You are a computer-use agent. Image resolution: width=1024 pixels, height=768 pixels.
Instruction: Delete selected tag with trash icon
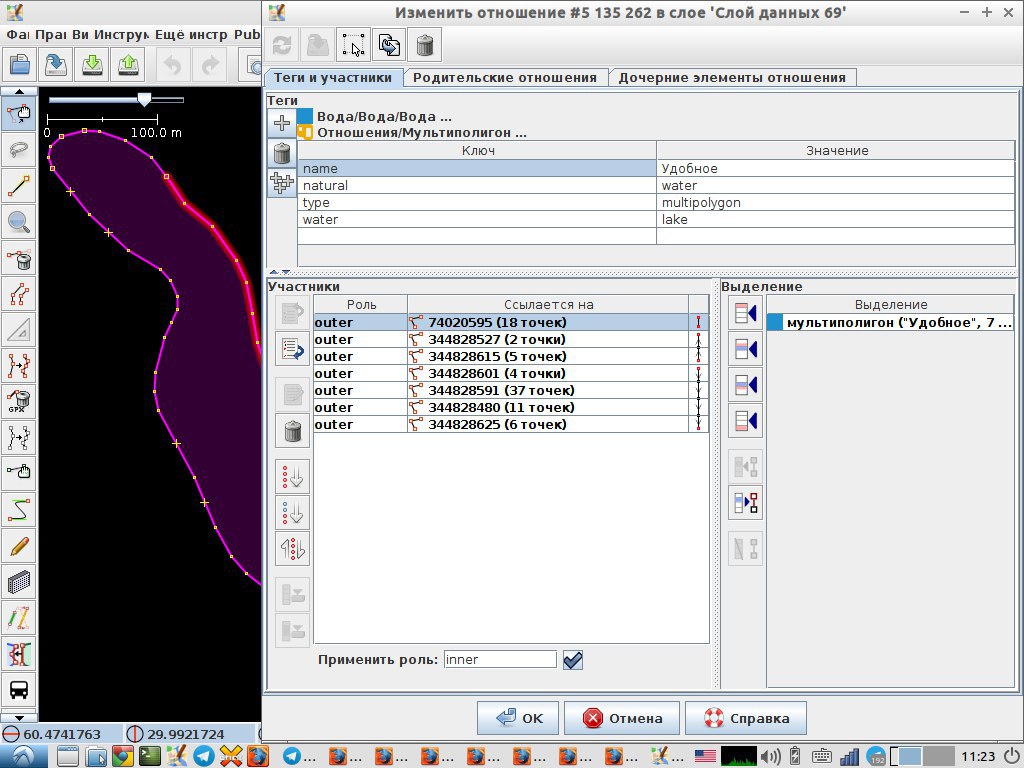[x=282, y=153]
